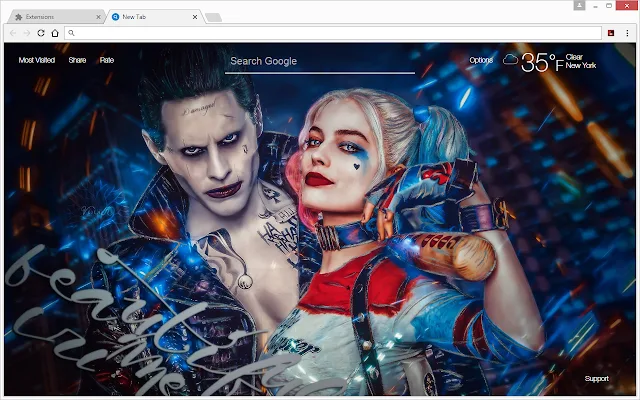Image resolution: width=640 pixels, height=400 pixels.
Task: Minimize the browser window
Action: 596,6
